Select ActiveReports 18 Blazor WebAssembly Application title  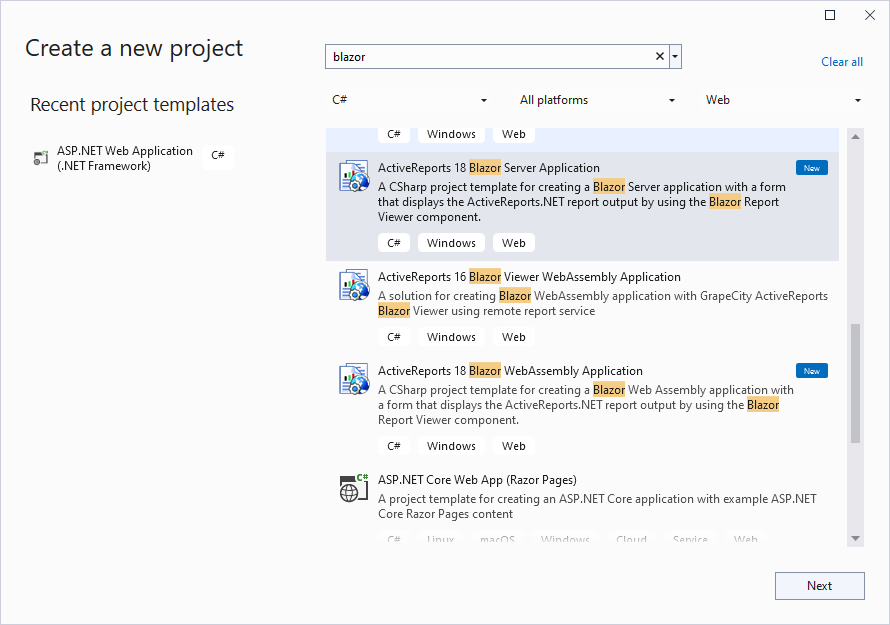click(510, 371)
